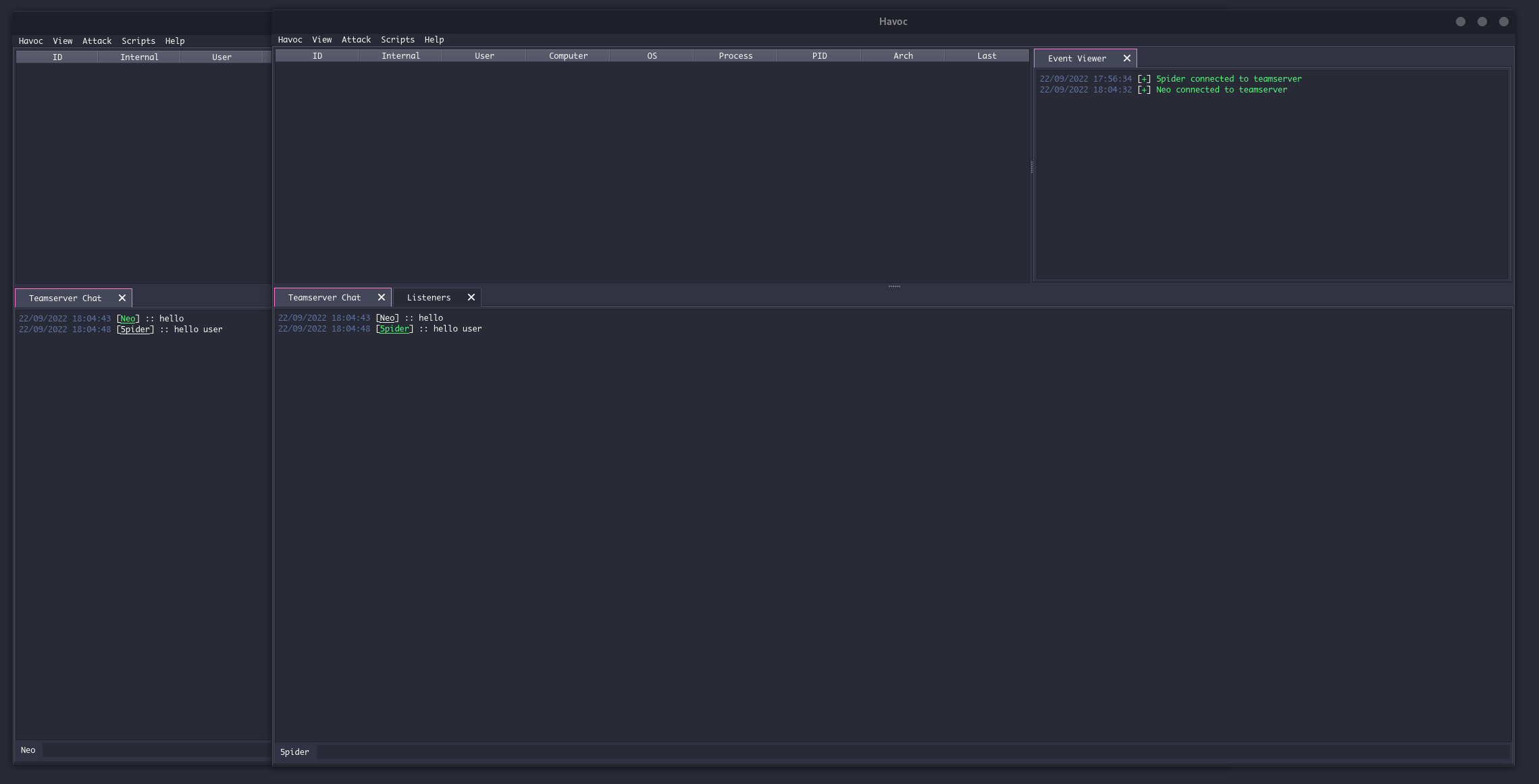Open the Scripts menu in front window
This screenshot has width=1539, height=784.
pyautogui.click(x=397, y=40)
